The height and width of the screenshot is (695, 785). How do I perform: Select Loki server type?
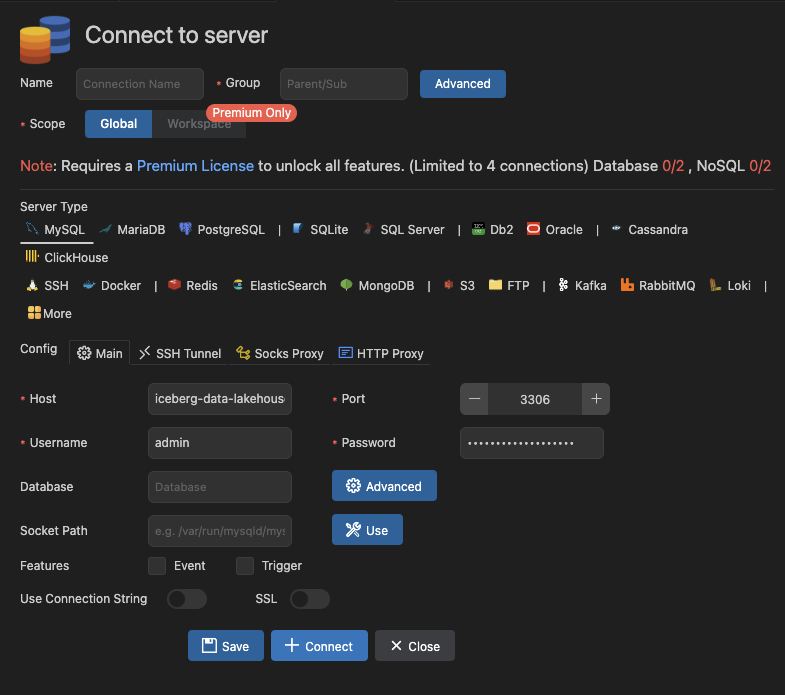click(x=730, y=286)
